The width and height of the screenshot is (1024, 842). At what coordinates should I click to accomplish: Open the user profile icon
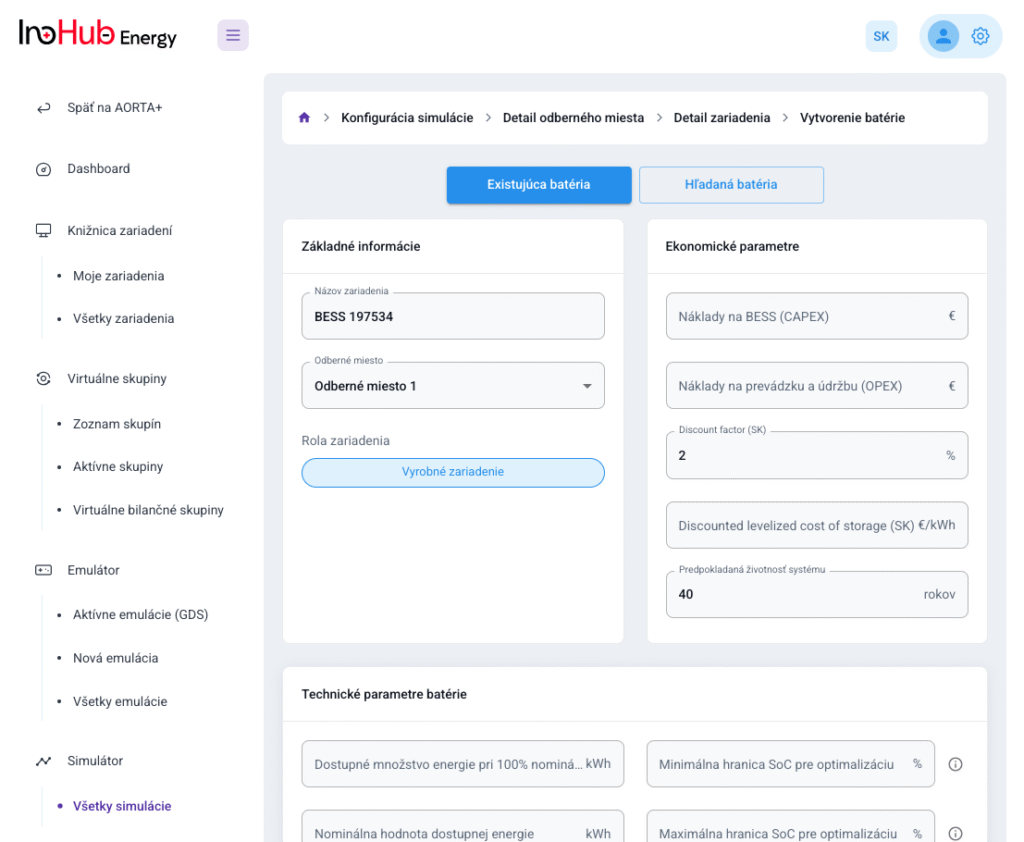click(x=942, y=36)
